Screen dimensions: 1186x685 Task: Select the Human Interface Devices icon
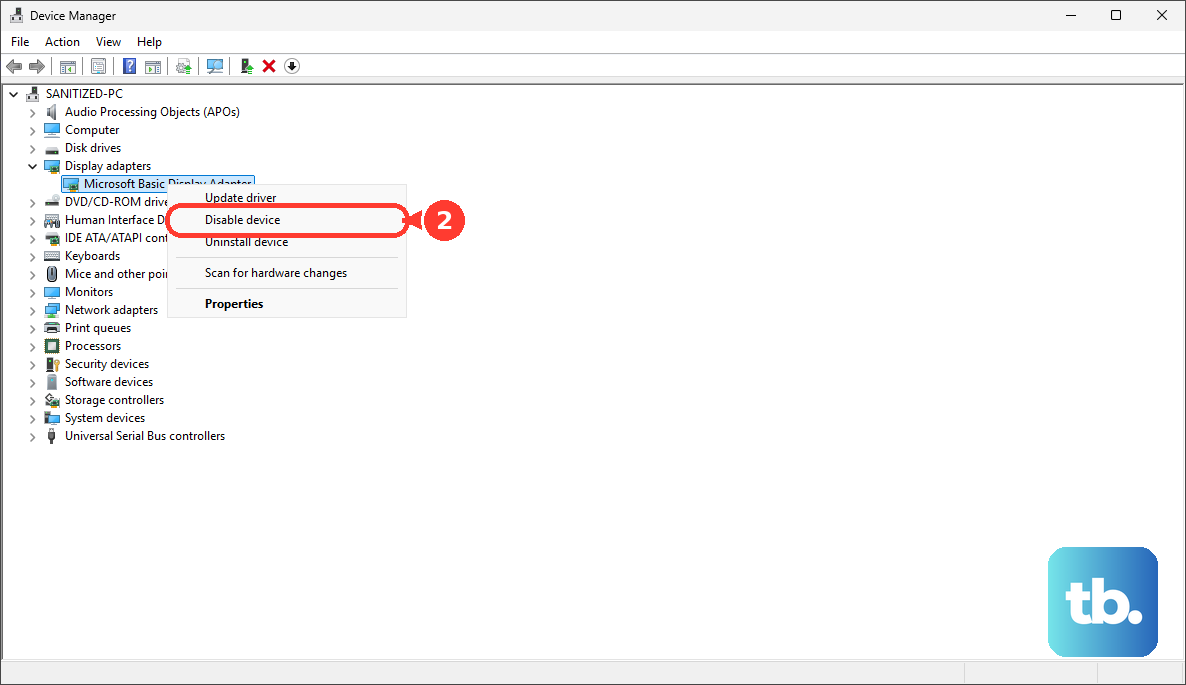point(51,220)
